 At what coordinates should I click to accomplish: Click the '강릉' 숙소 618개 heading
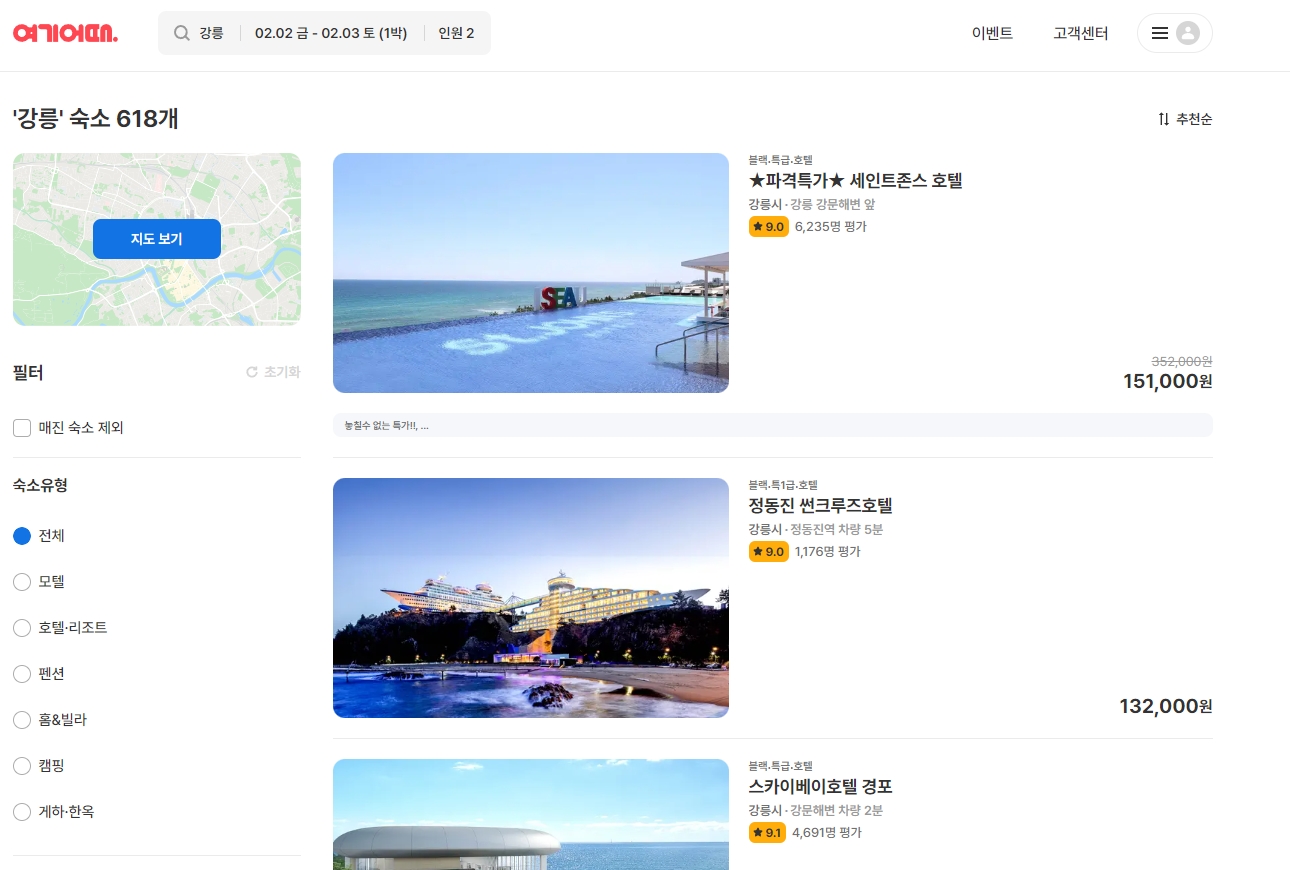(96, 119)
